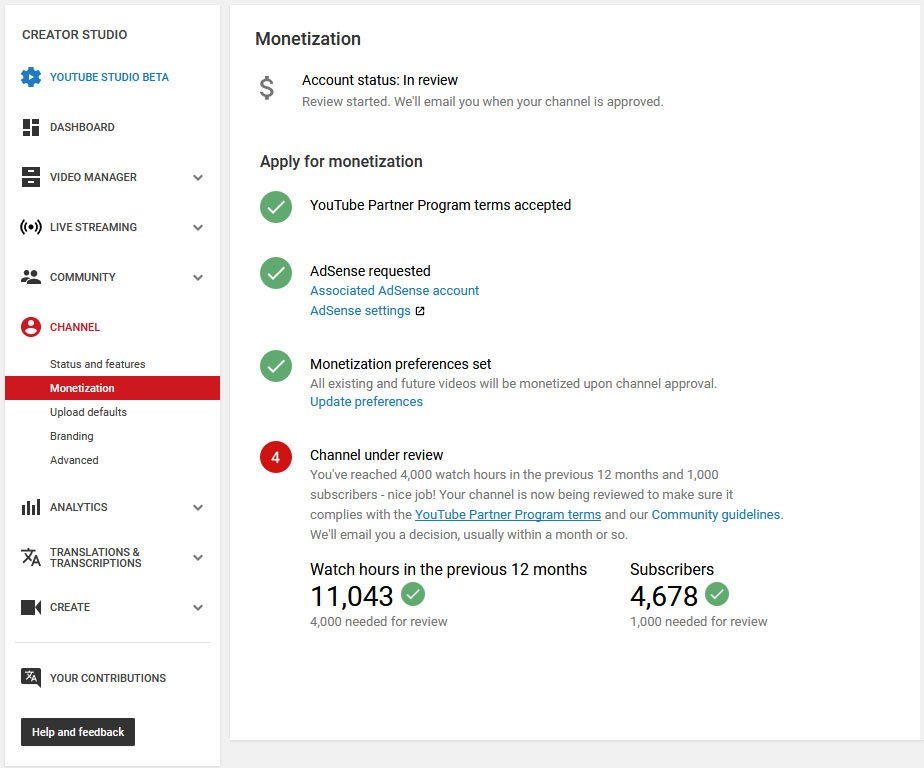924x768 pixels.
Task: Click the green check beside Partner Program terms
Action: [x=276, y=207]
